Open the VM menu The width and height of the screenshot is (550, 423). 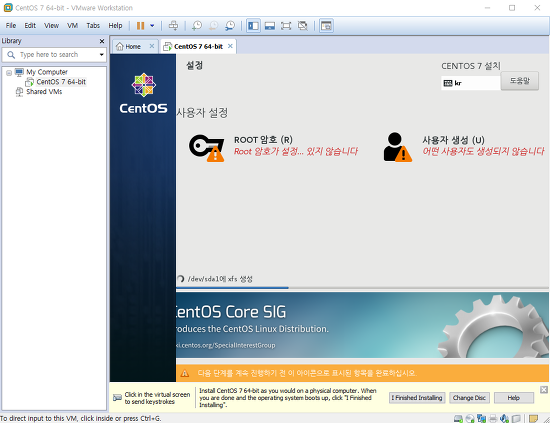point(72,26)
